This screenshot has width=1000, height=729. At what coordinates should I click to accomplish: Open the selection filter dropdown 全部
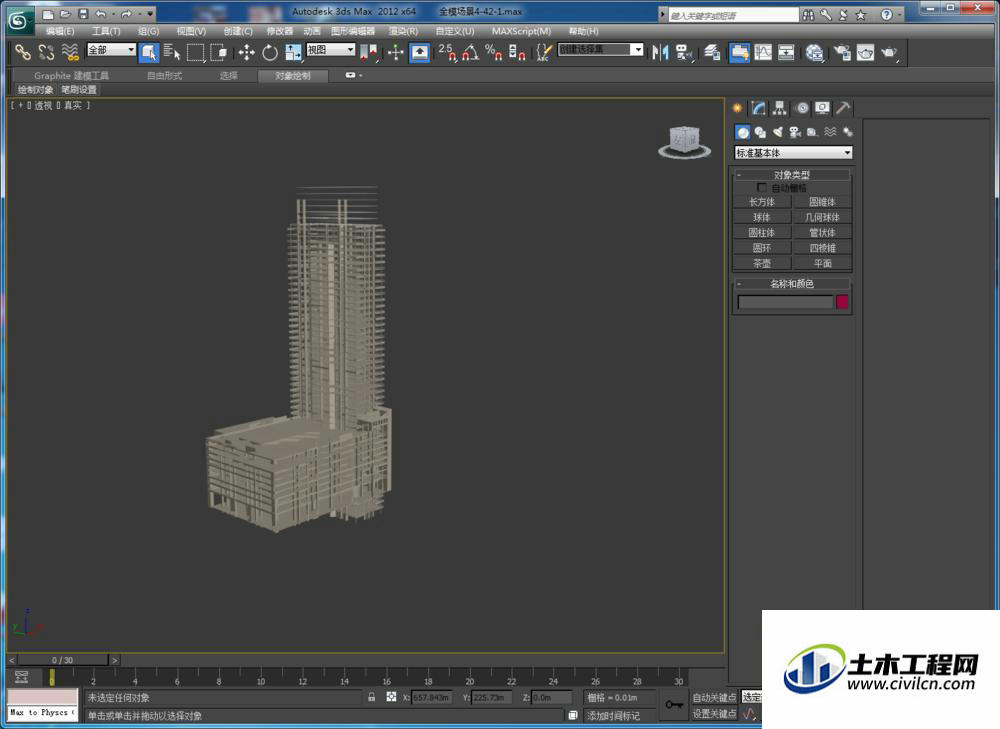coord(112,49)
